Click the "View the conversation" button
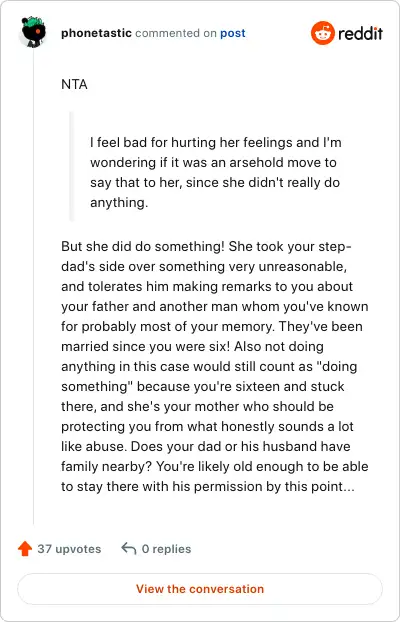The width and height of the screenshot is (400, 622). pyautogui.click(x=200, y=589)
